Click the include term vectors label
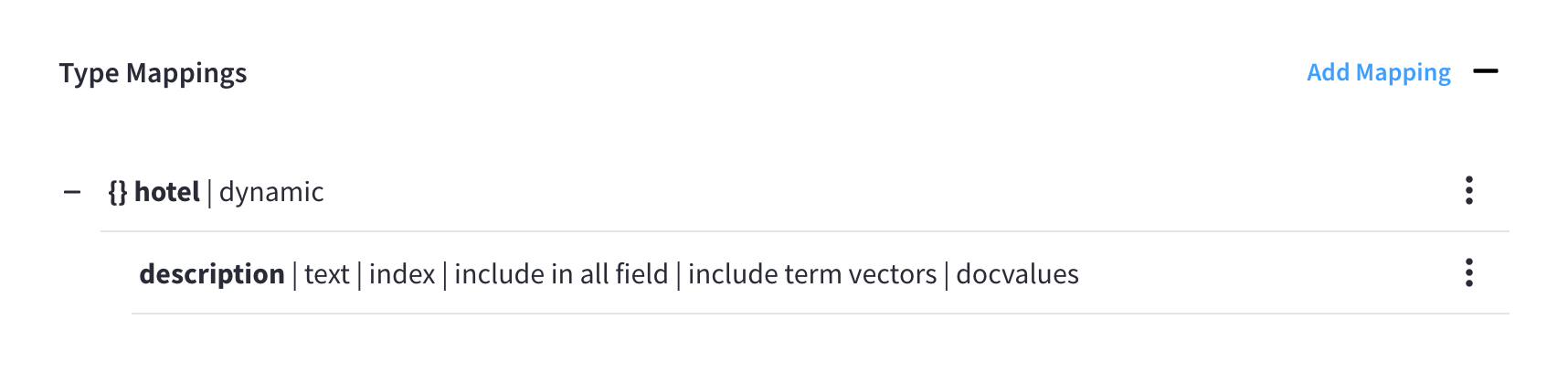The image size is (1568, 373). tap(812, 274)
